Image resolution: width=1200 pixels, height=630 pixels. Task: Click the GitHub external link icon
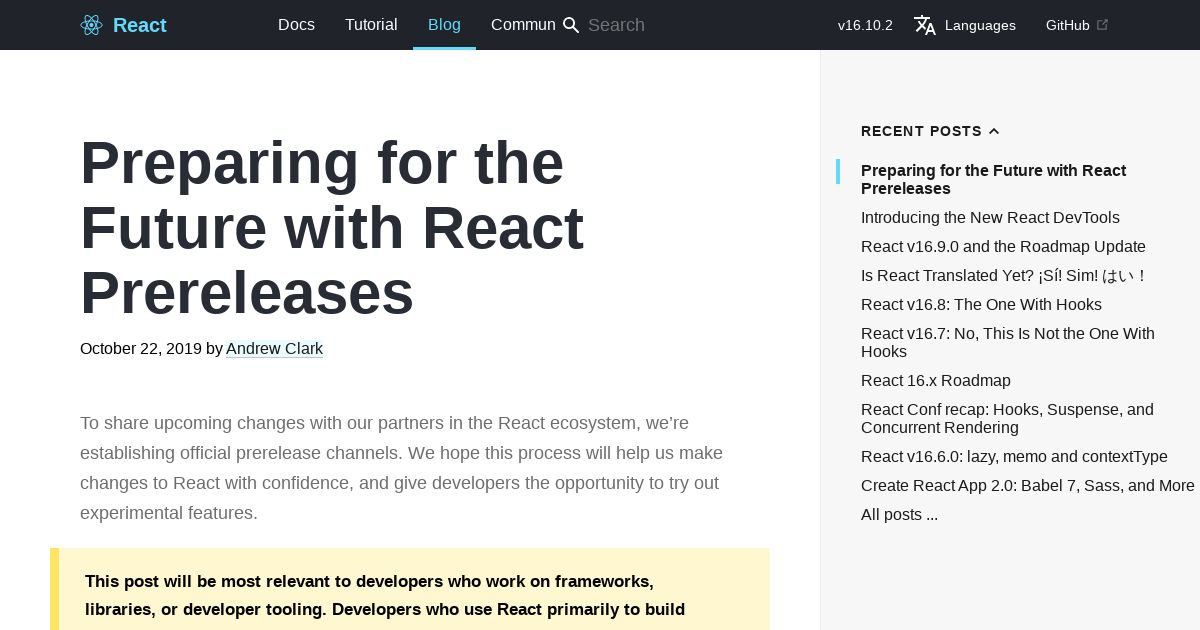[x=1102, y=25]
